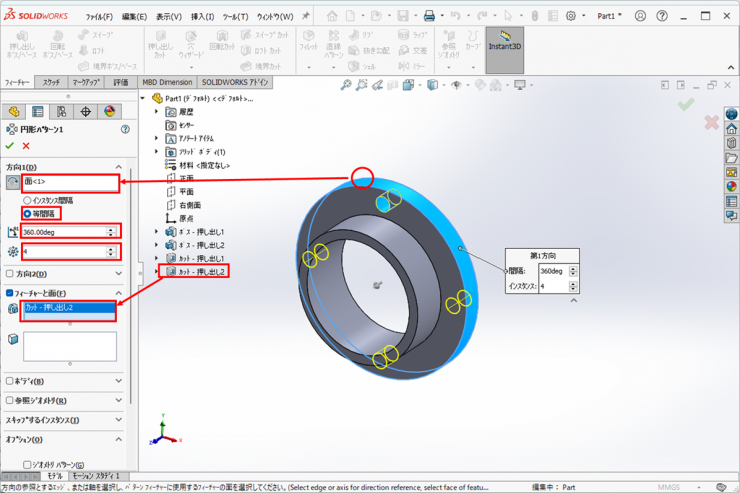Collapse the 方向1 section chevron
Viewport: 740px width, 493px height.
coord(119,167)
